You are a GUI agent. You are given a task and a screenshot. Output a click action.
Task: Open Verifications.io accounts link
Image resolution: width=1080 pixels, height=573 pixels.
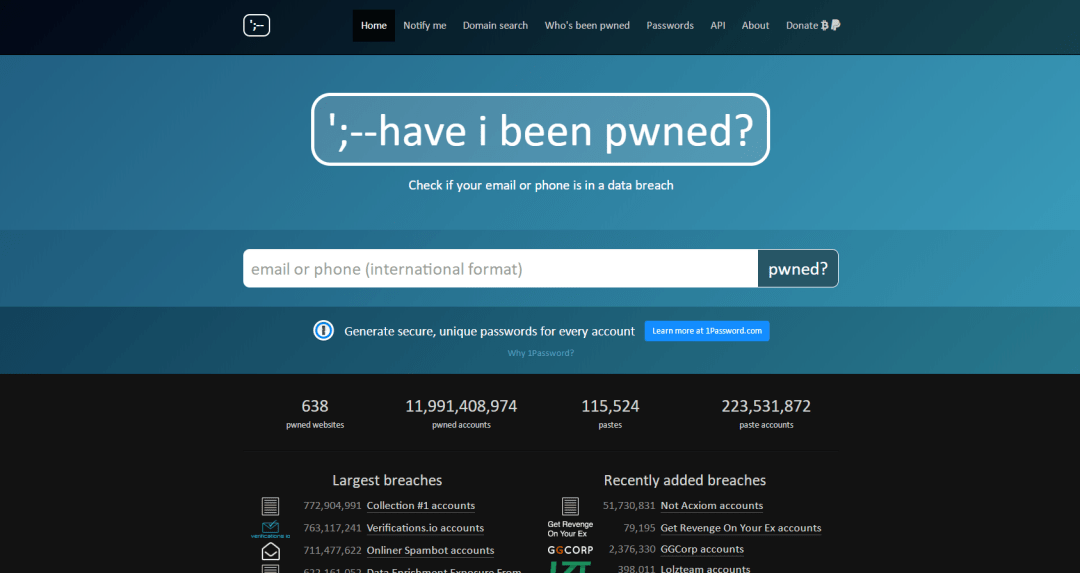coord(425,528)
